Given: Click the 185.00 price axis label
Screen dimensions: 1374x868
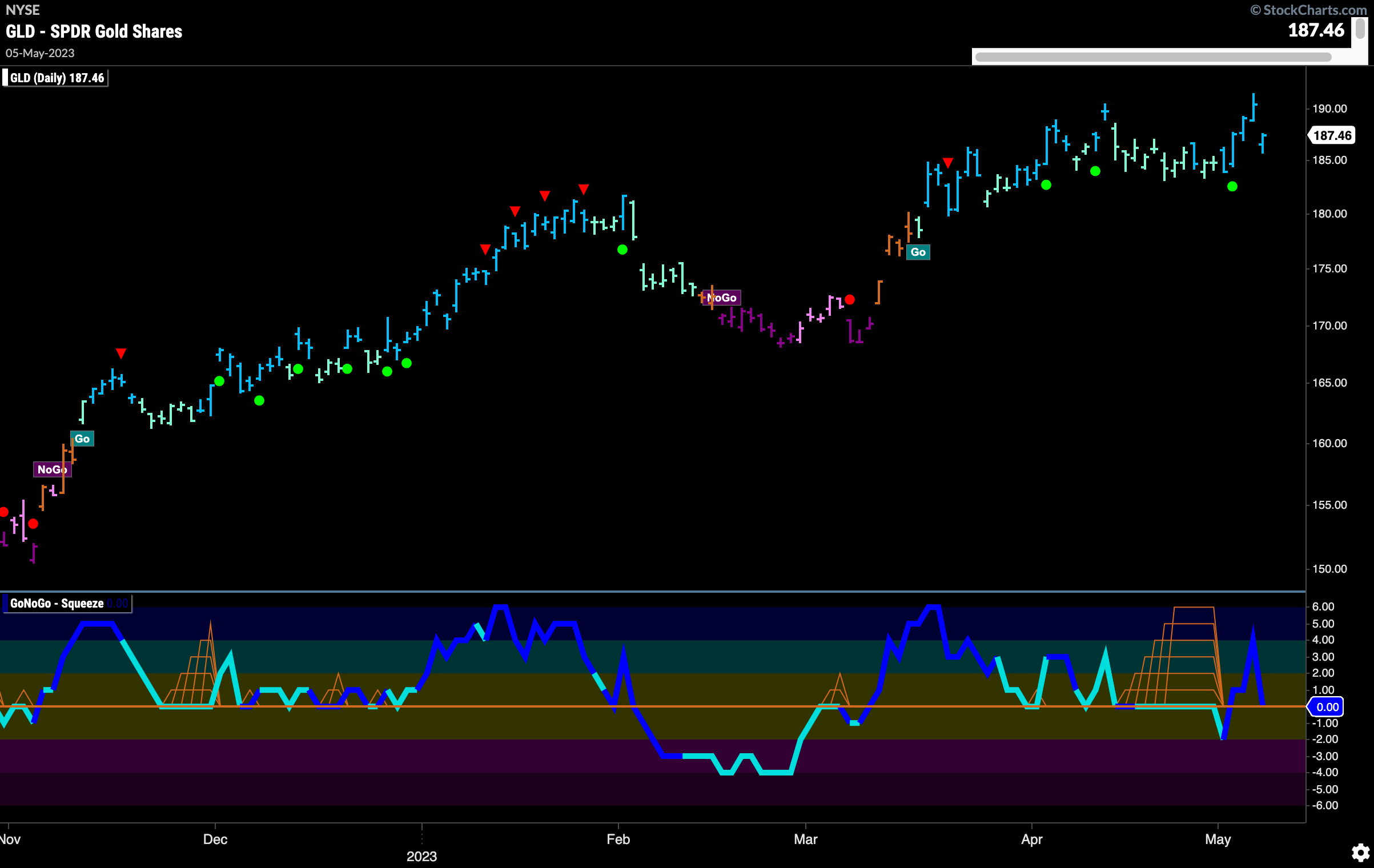Looking at the screenshot, I should [x=1329, y=160].
